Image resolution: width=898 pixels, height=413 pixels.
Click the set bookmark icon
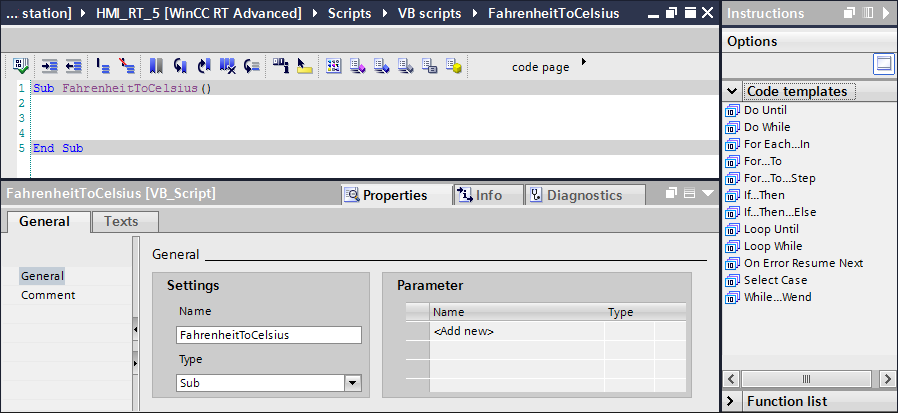click(157, 66)
